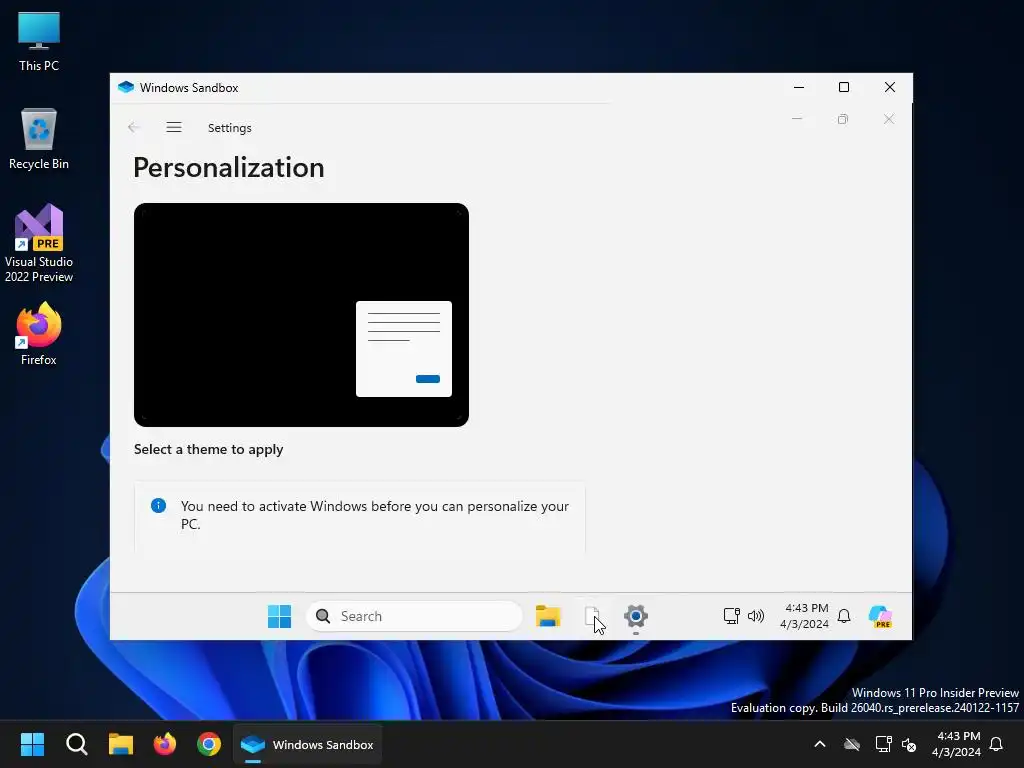Screen dimensions: 1024x768
Task: Click the Personalization heading
Action: click(x=229, y=168)
